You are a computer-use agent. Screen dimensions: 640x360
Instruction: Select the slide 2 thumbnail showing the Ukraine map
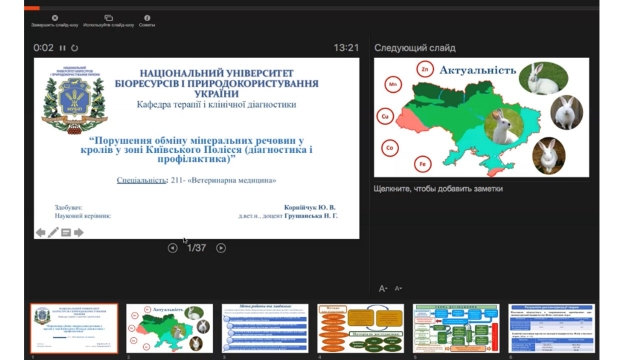[x=169, y=328]
